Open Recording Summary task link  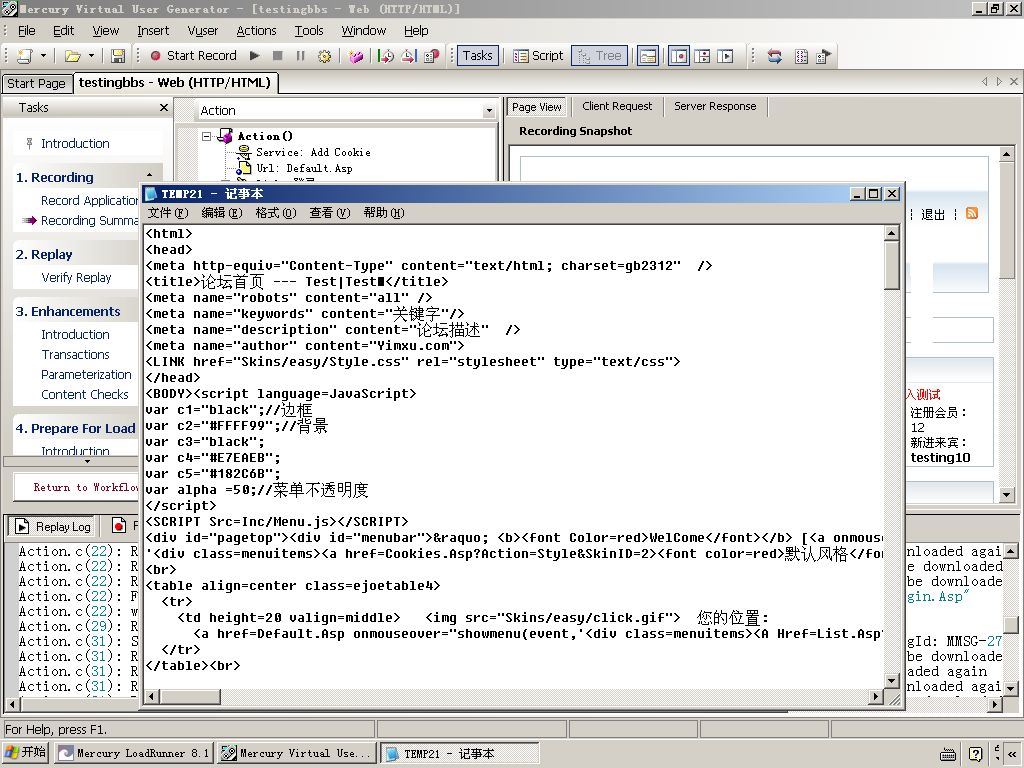tap(89, 221)
